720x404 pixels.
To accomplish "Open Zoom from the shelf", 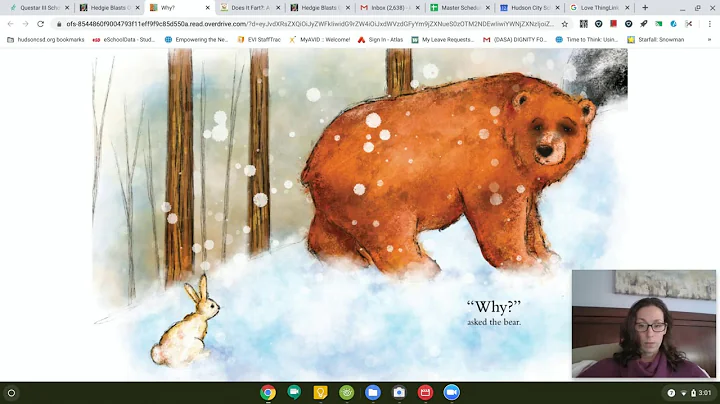I will [452, 393].
